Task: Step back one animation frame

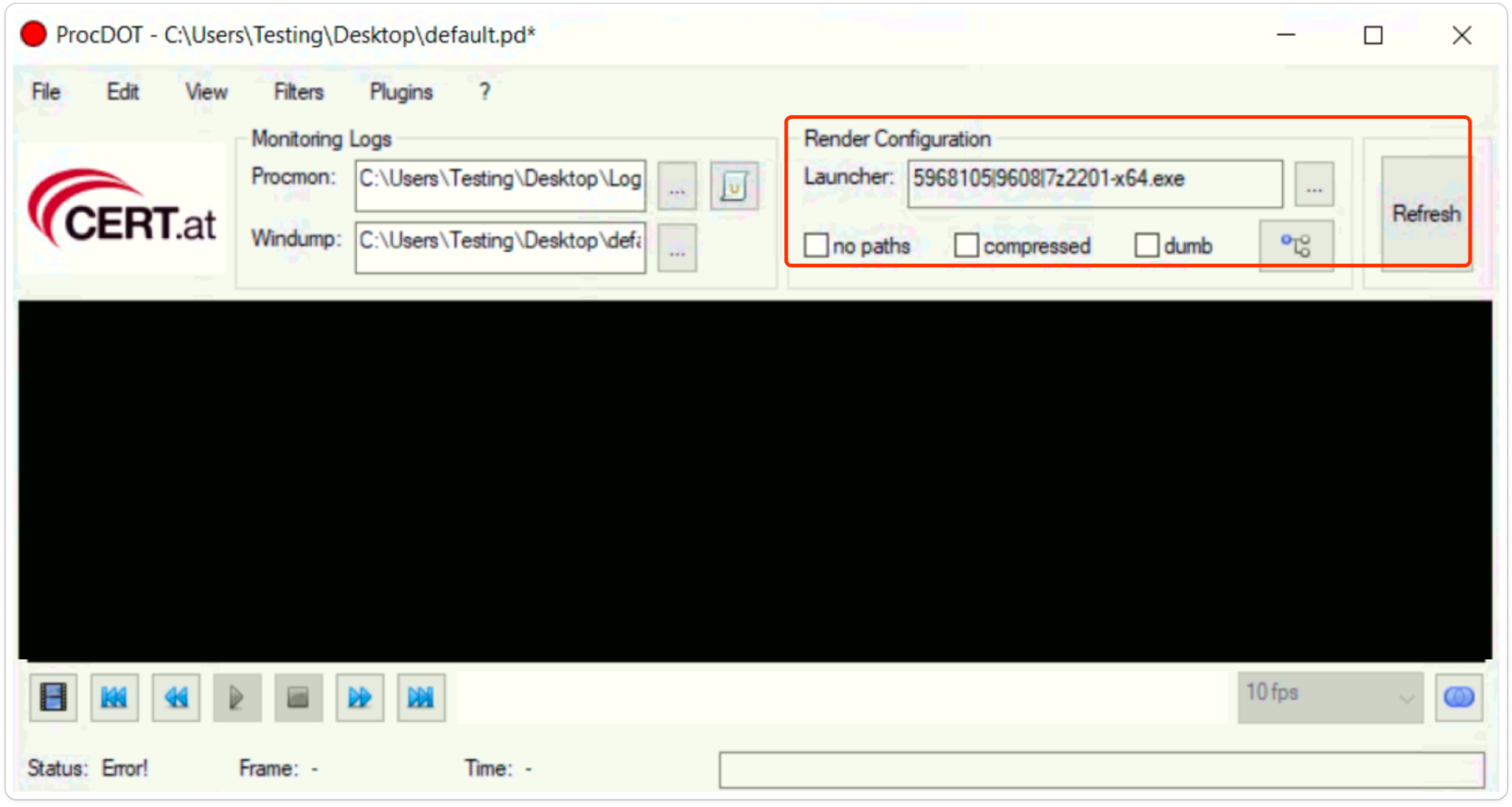Action: coord(175,697)
